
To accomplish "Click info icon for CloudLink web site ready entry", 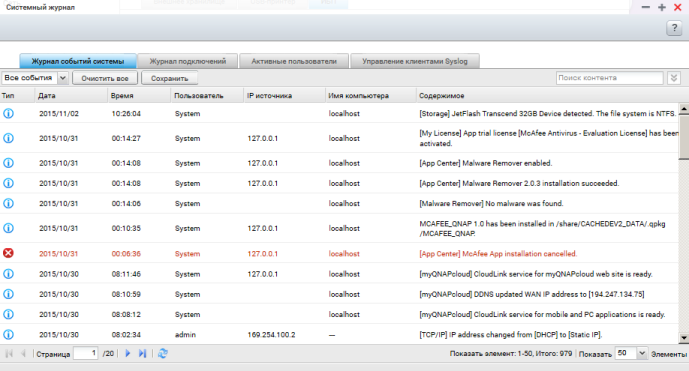I will click(8, 274).
